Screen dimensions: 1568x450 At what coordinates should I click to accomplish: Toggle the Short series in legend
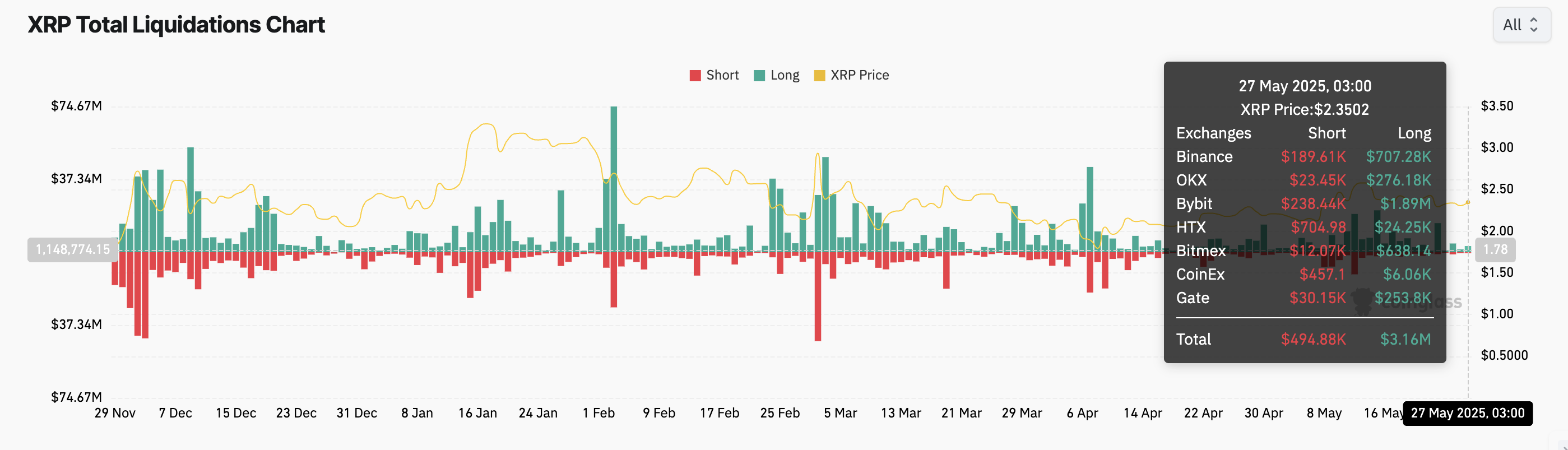(x=714, y=75)
